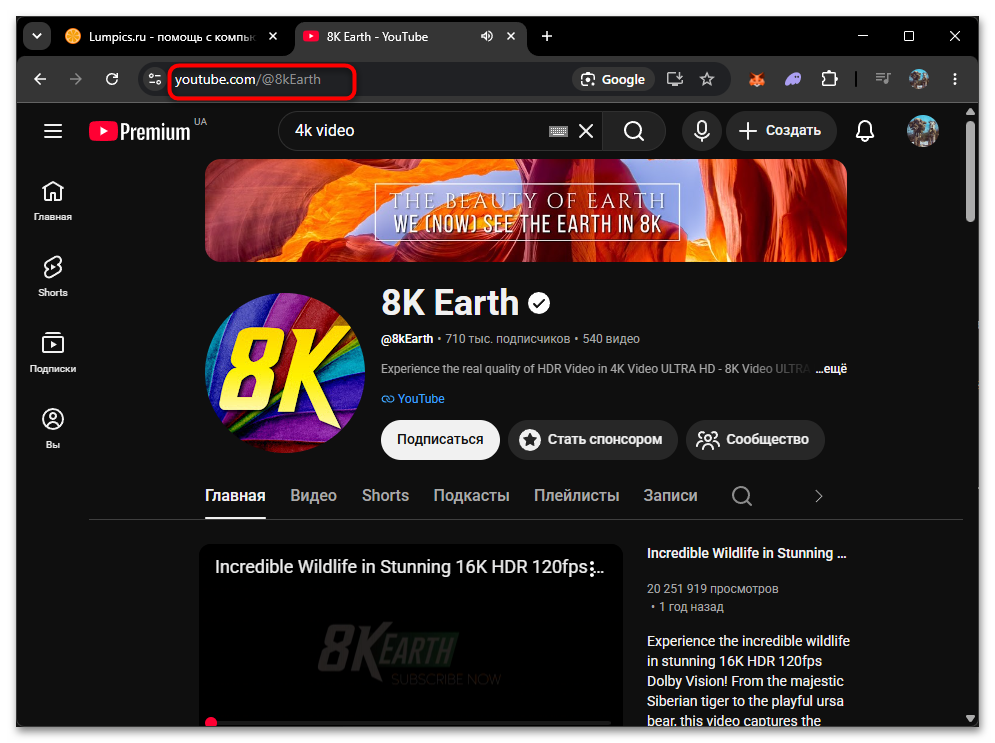Click the scrollbar up arrow
Image resolution: width=995 pixels, height=743 pixels.
[x=970, y=112]
